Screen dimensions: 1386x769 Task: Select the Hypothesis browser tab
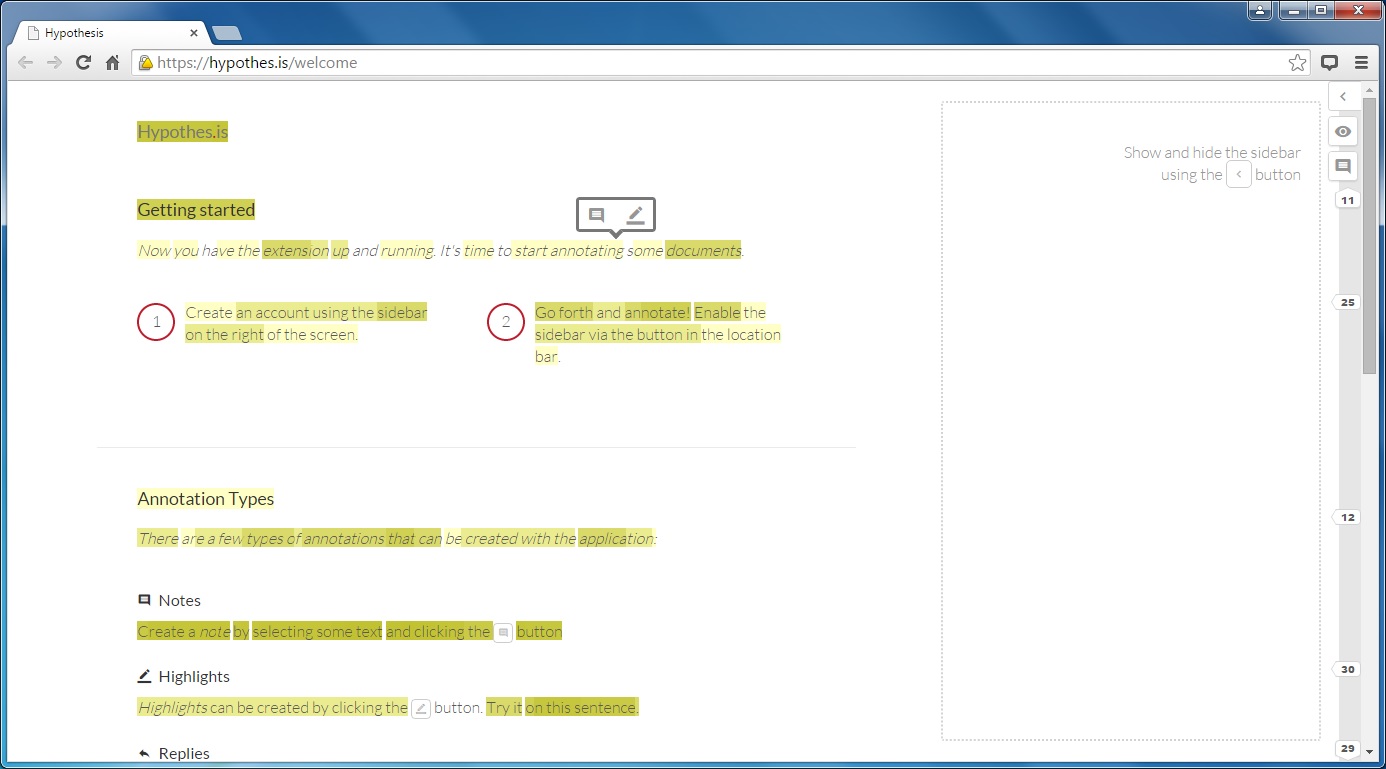[x=112, y=33]
